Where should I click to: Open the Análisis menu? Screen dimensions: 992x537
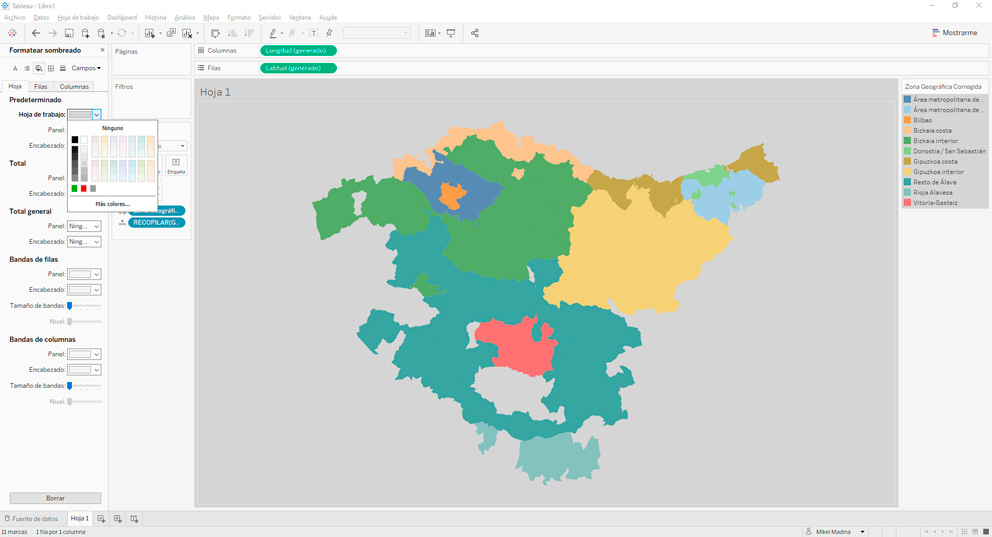(185, 18)
